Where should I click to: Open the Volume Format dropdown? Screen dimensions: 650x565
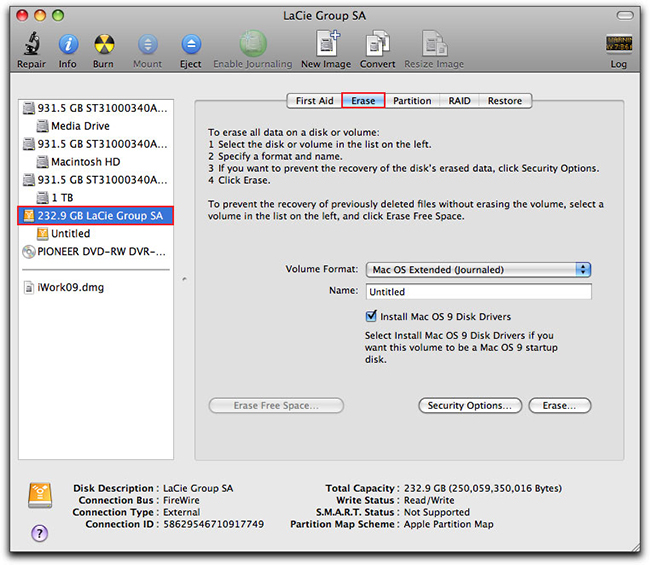[478, 270]
